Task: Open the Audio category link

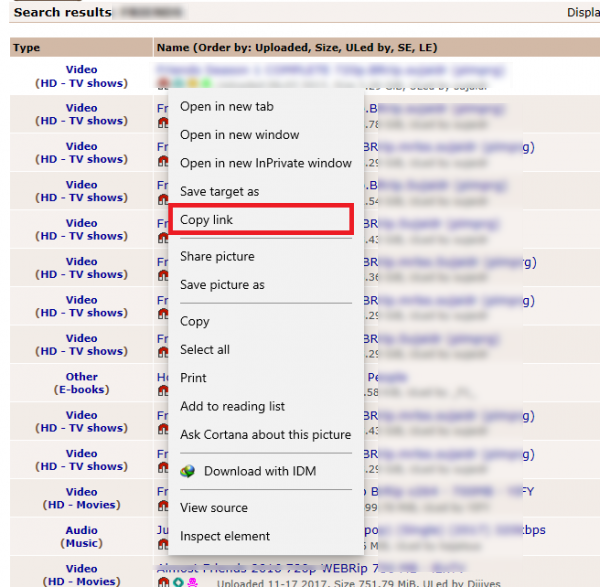Action: pyautogui.click(x=82, y=530)
